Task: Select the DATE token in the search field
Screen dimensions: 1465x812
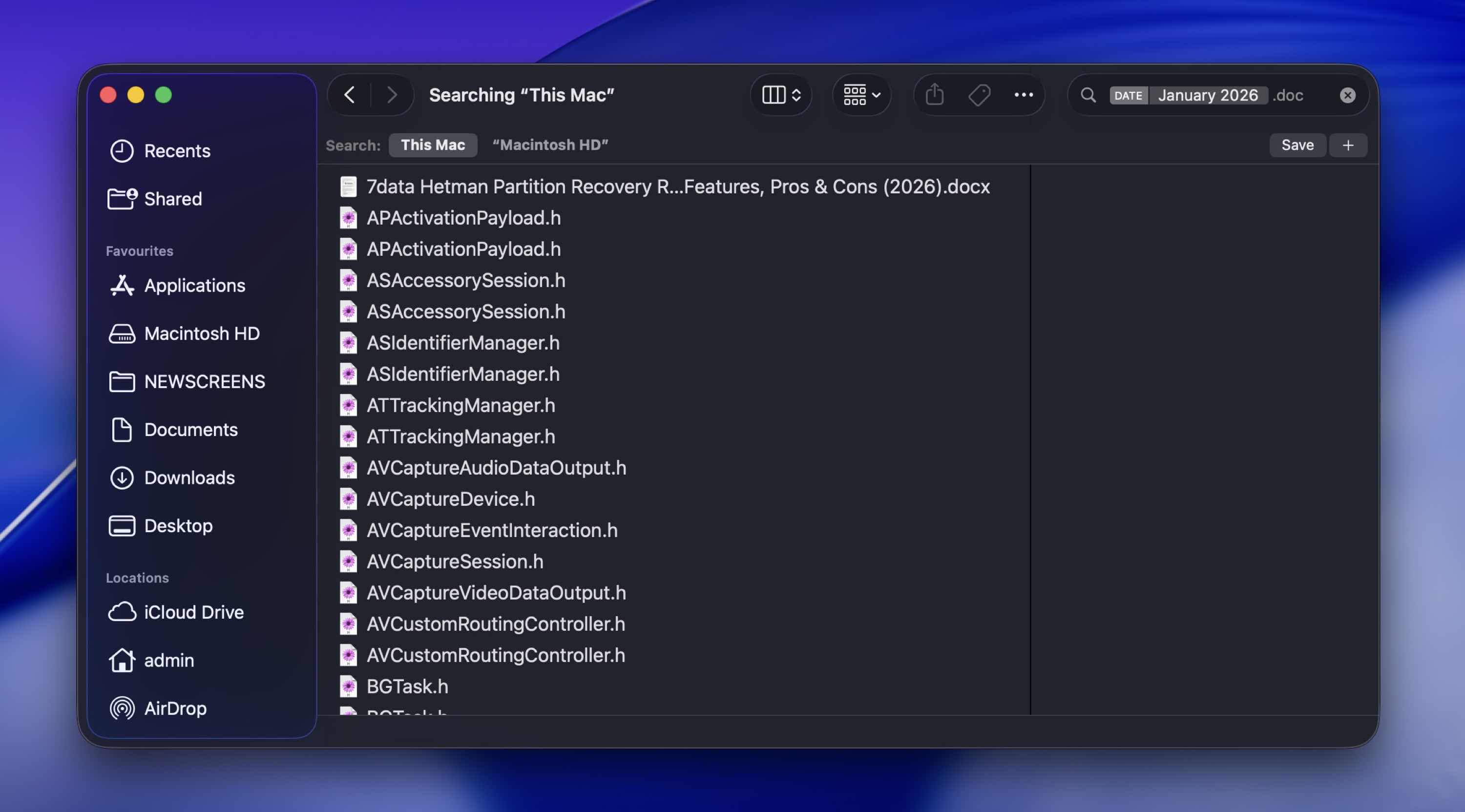Action: (1128, 95)
